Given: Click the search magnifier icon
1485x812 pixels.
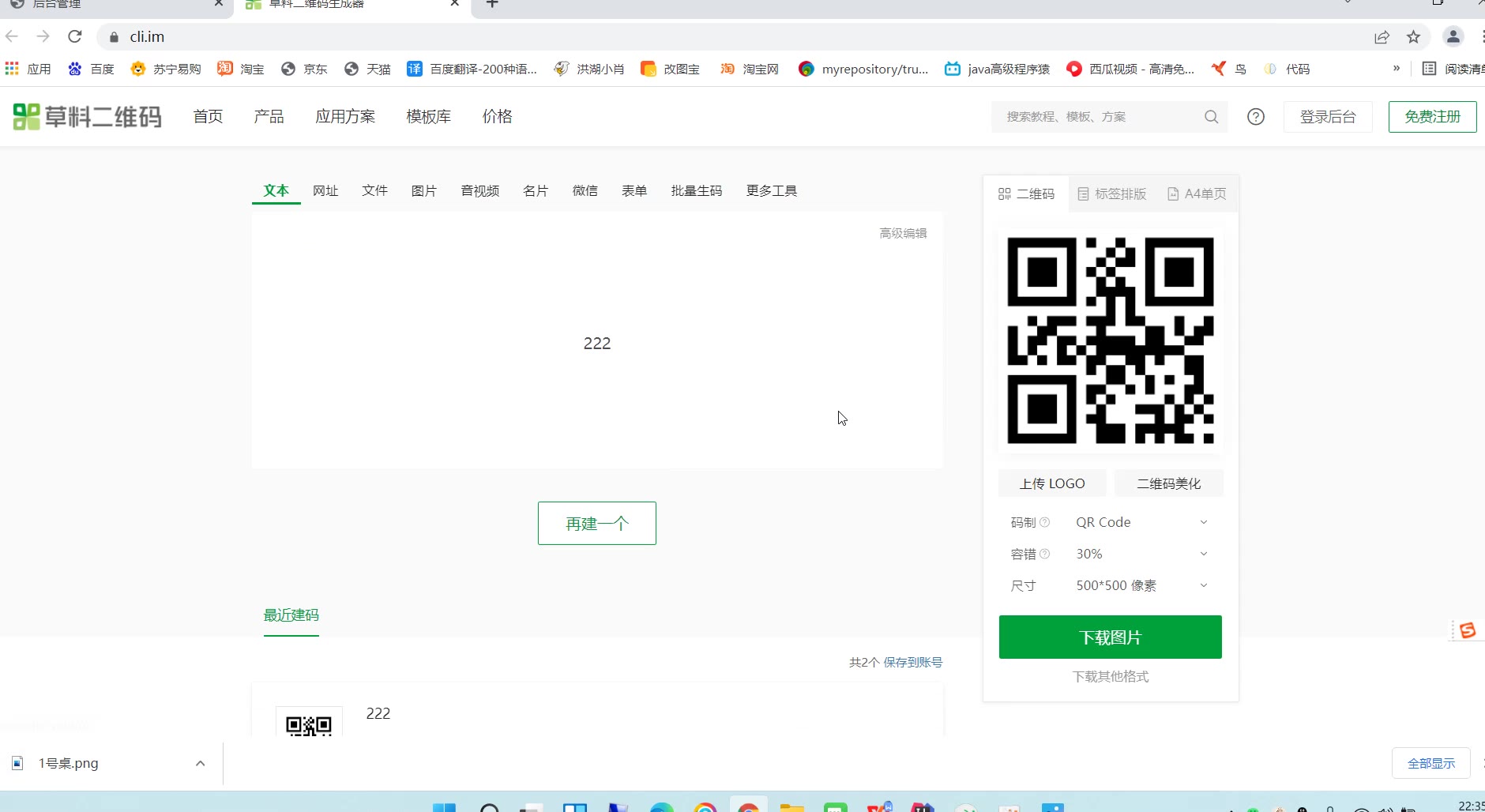Looking at the screenshot, I should [1211, 117].
